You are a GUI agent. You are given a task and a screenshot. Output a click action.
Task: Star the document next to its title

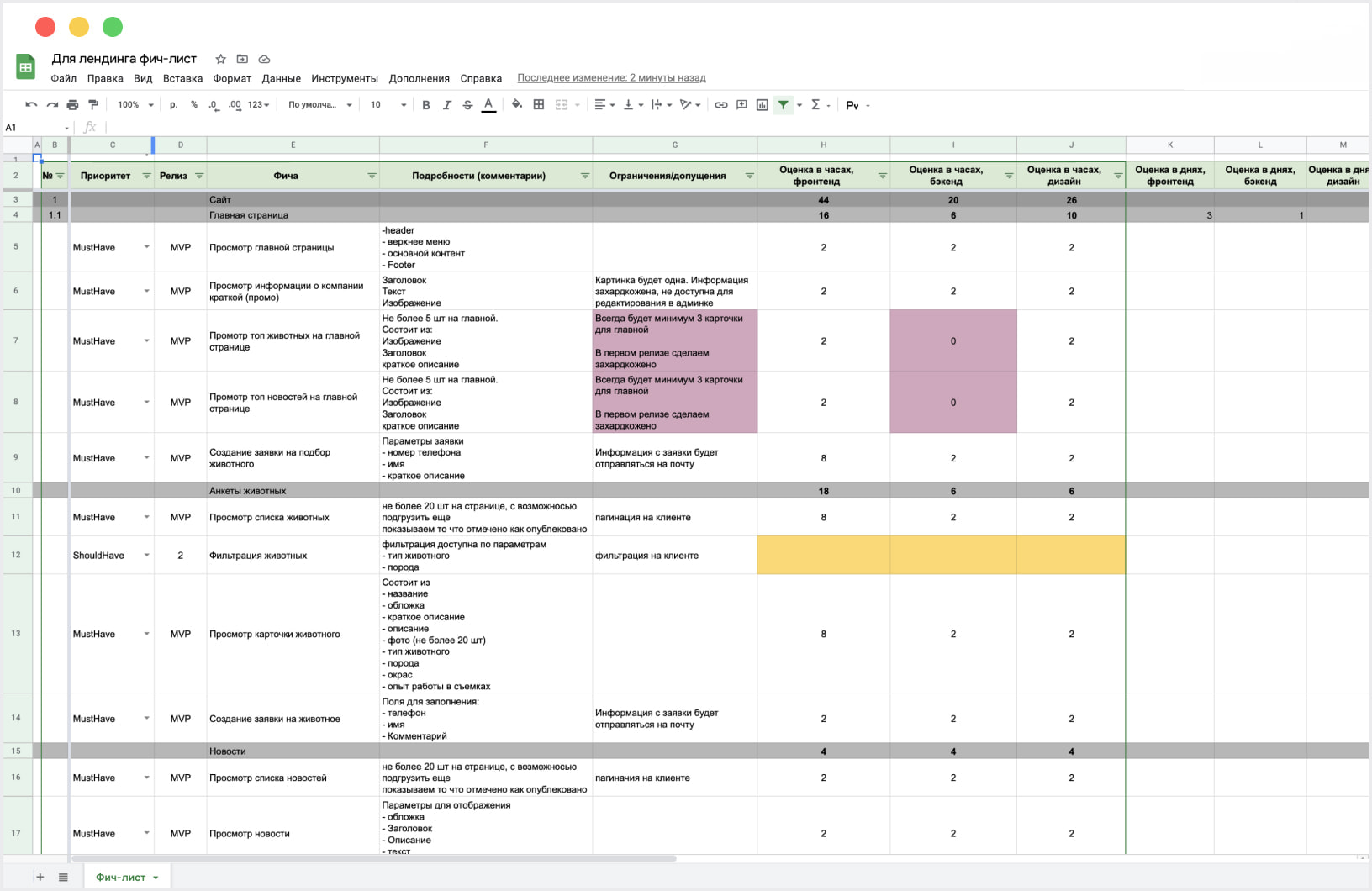tap(220, 59)
